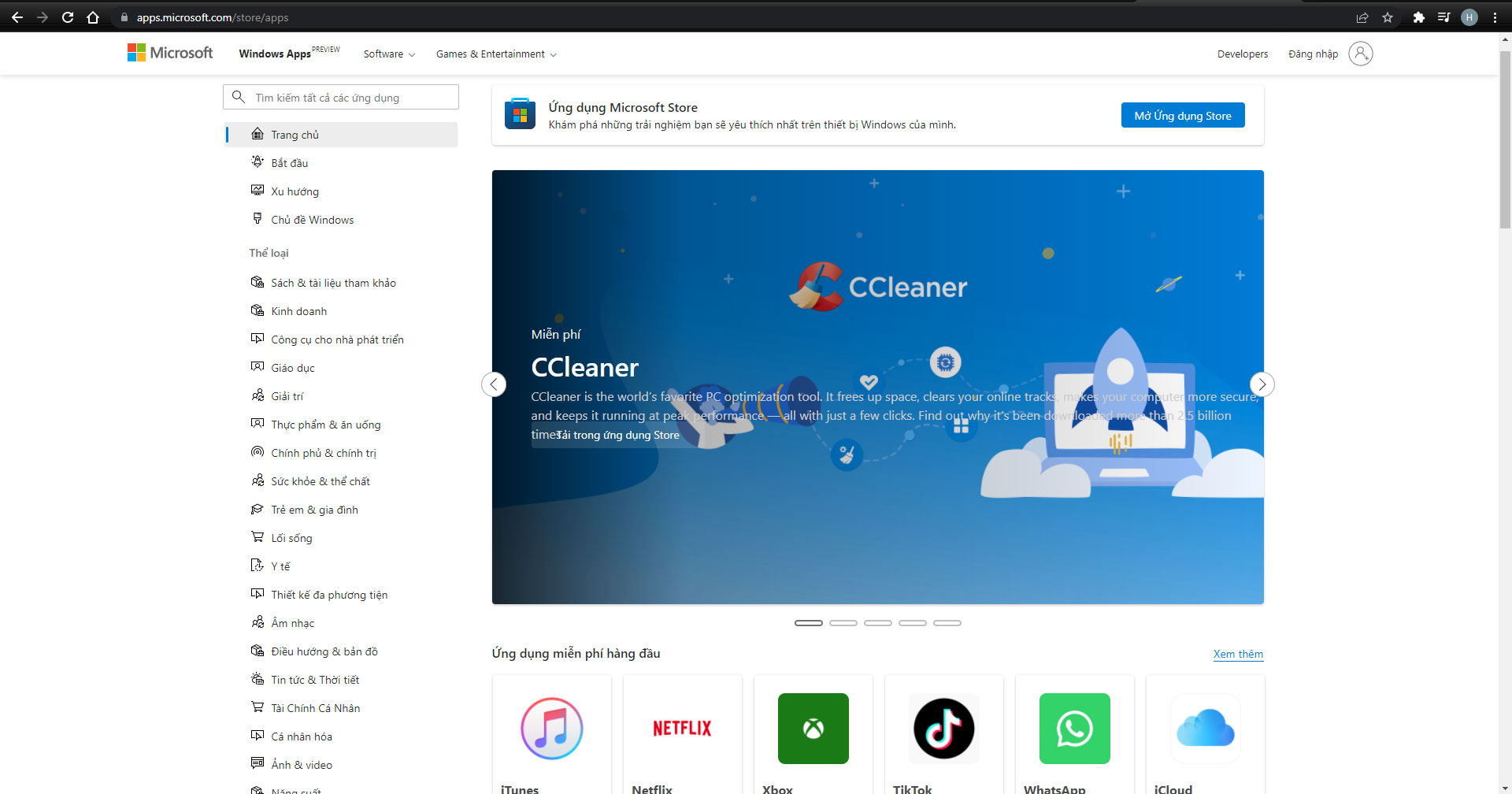Screen dimensions: 1512x794
Task: Open browser media control icon
Action: click(x=1443, y=17)
